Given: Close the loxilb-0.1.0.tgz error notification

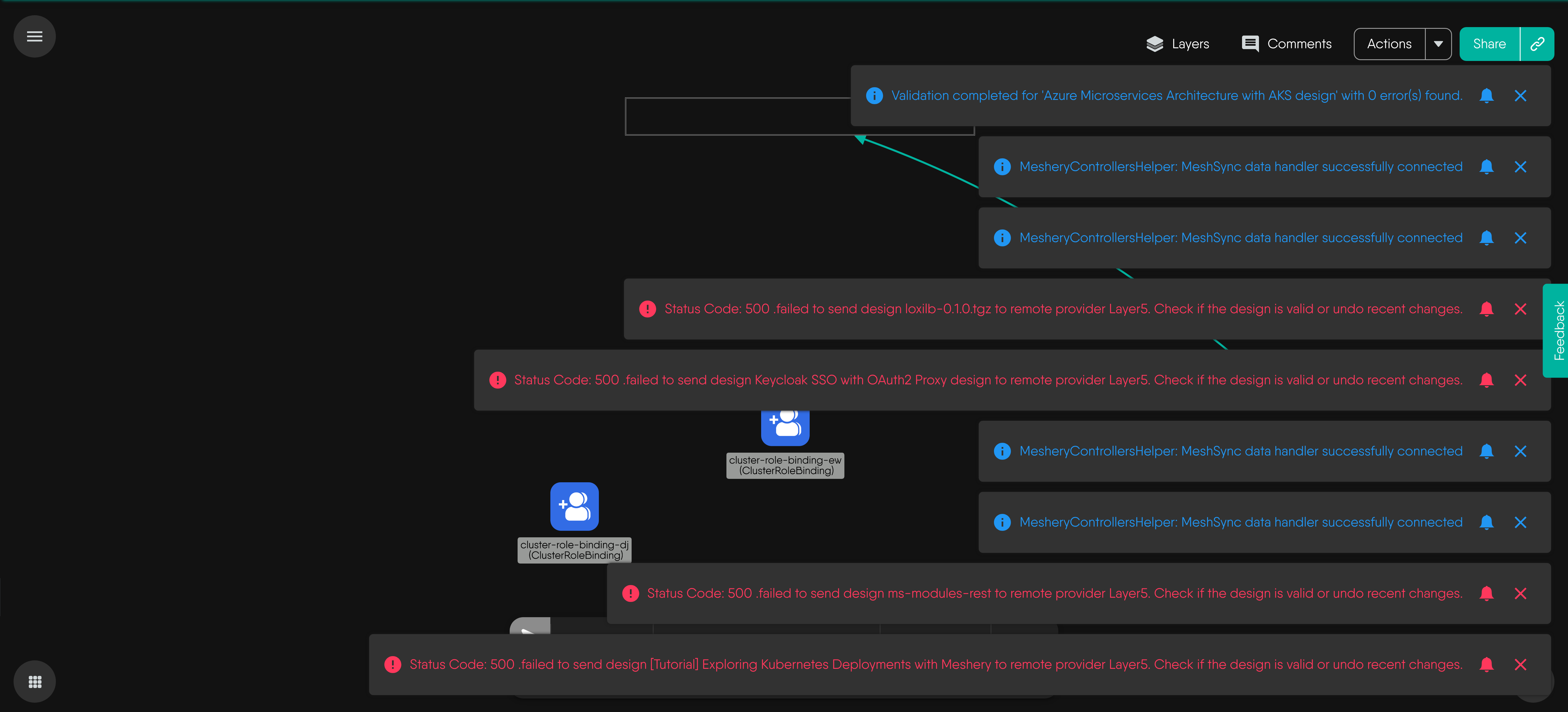Looking at the screenshot, I should pos(1520,309).
